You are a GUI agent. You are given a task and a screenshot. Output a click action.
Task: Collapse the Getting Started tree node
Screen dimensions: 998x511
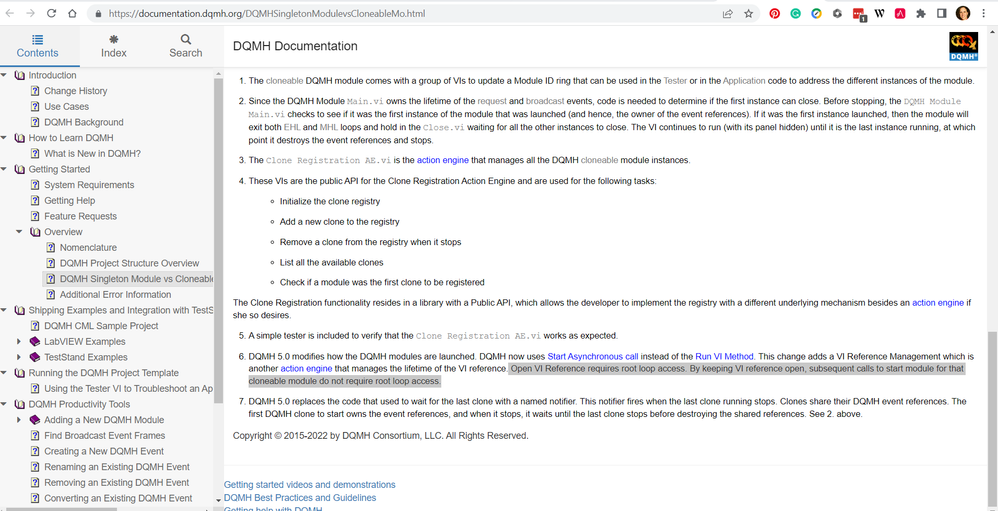pos(4,169)
